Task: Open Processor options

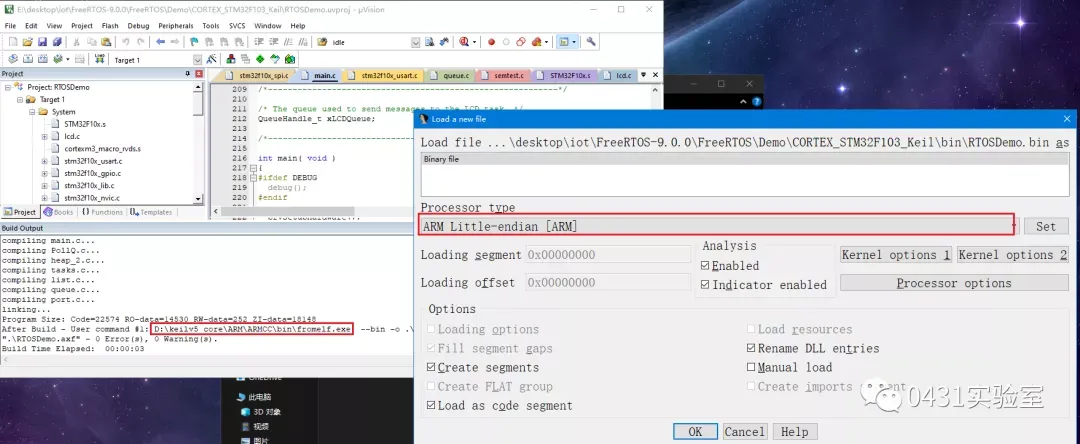Action: (954, 283)
